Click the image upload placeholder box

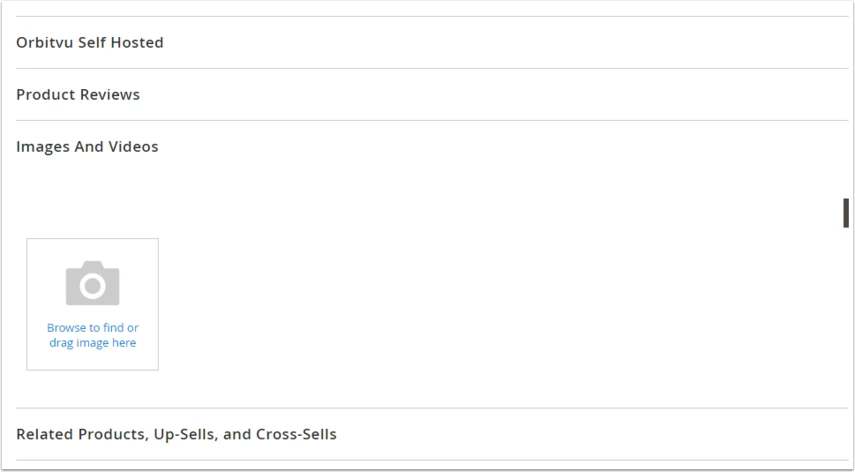coord(93,304)
